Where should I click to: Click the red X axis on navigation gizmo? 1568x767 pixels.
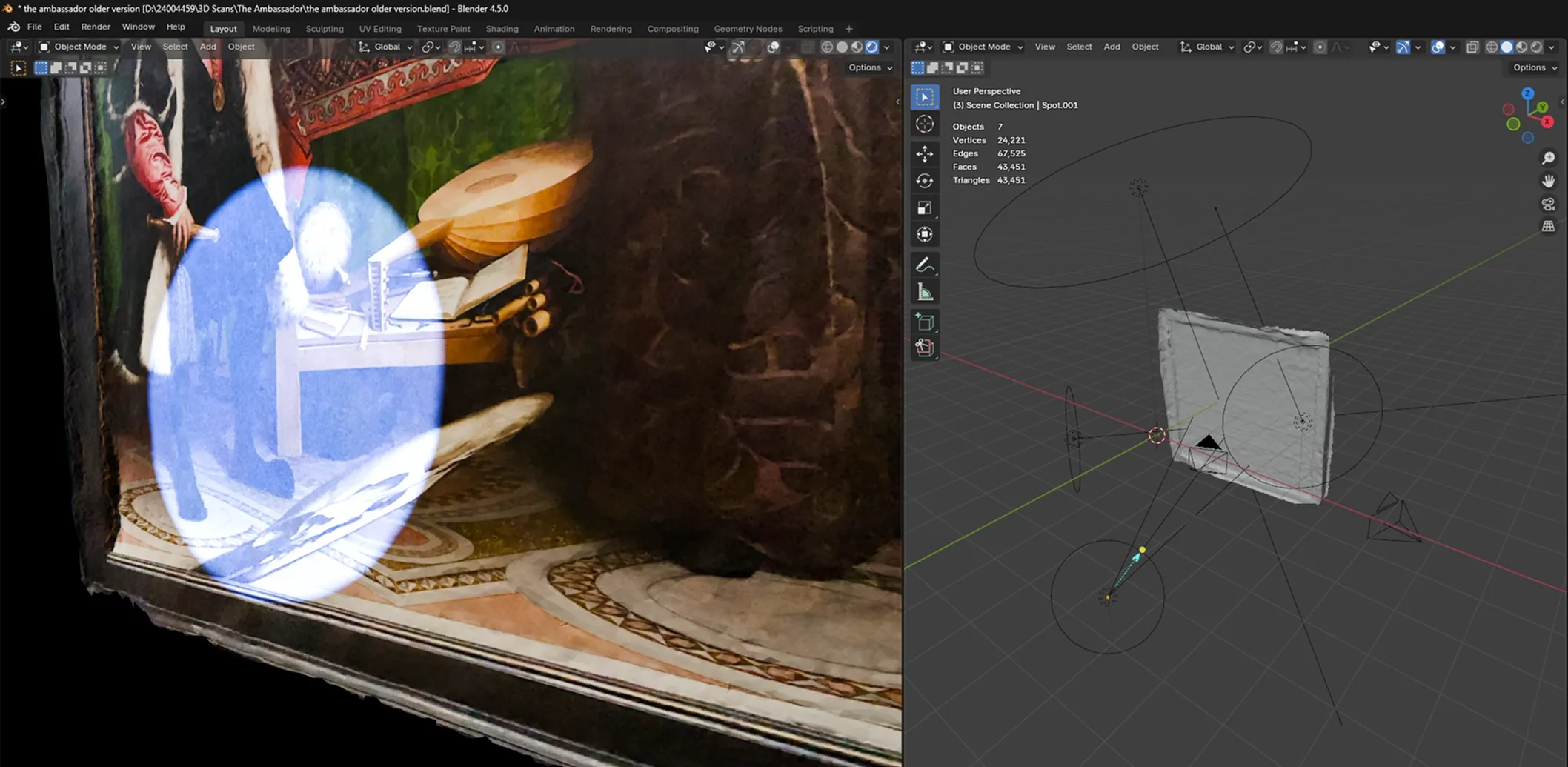[x=1547, y=122]
